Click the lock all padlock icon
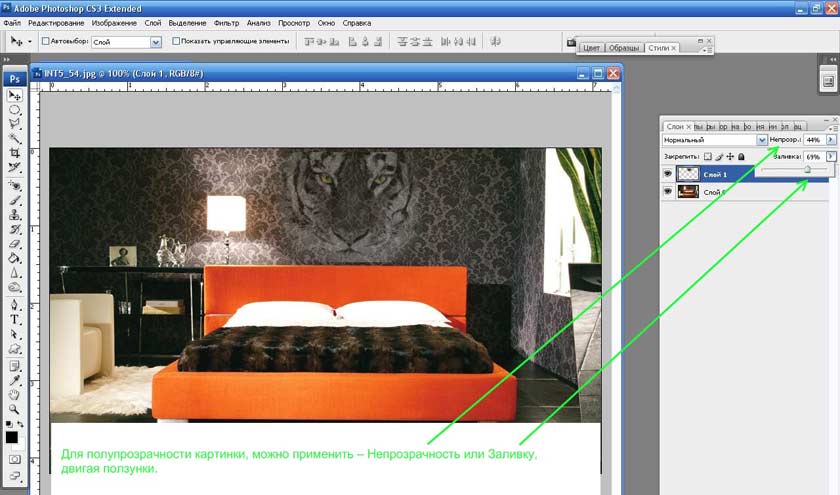840x495 pixels. tap(743, 157)
